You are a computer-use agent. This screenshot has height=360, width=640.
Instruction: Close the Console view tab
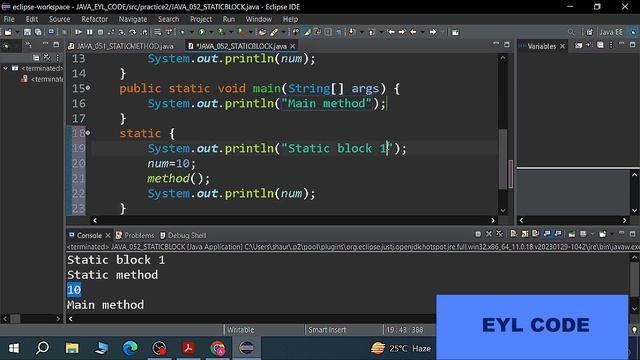[x=108, y=236]
